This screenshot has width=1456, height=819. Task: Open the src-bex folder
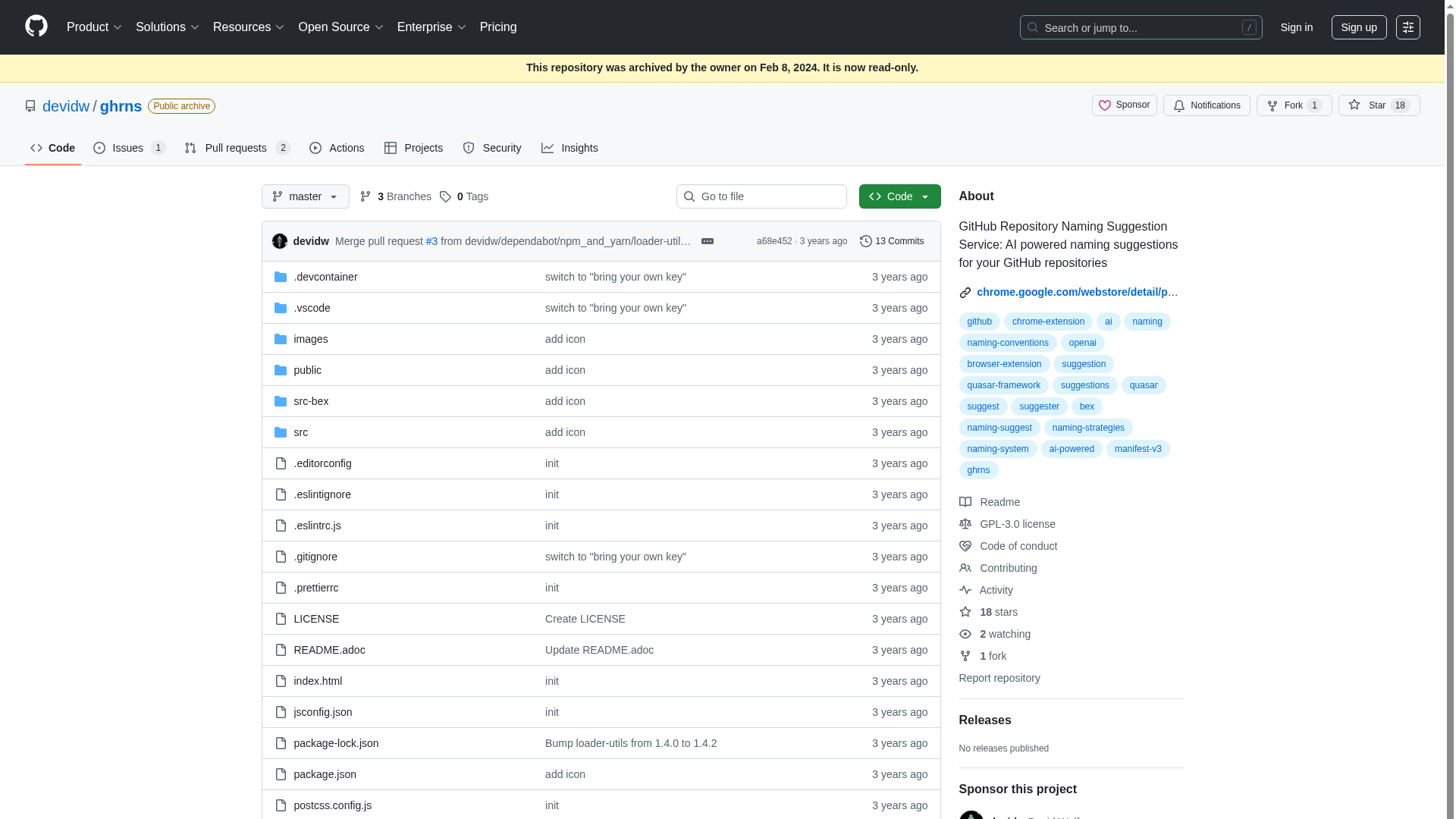(311, 401)
